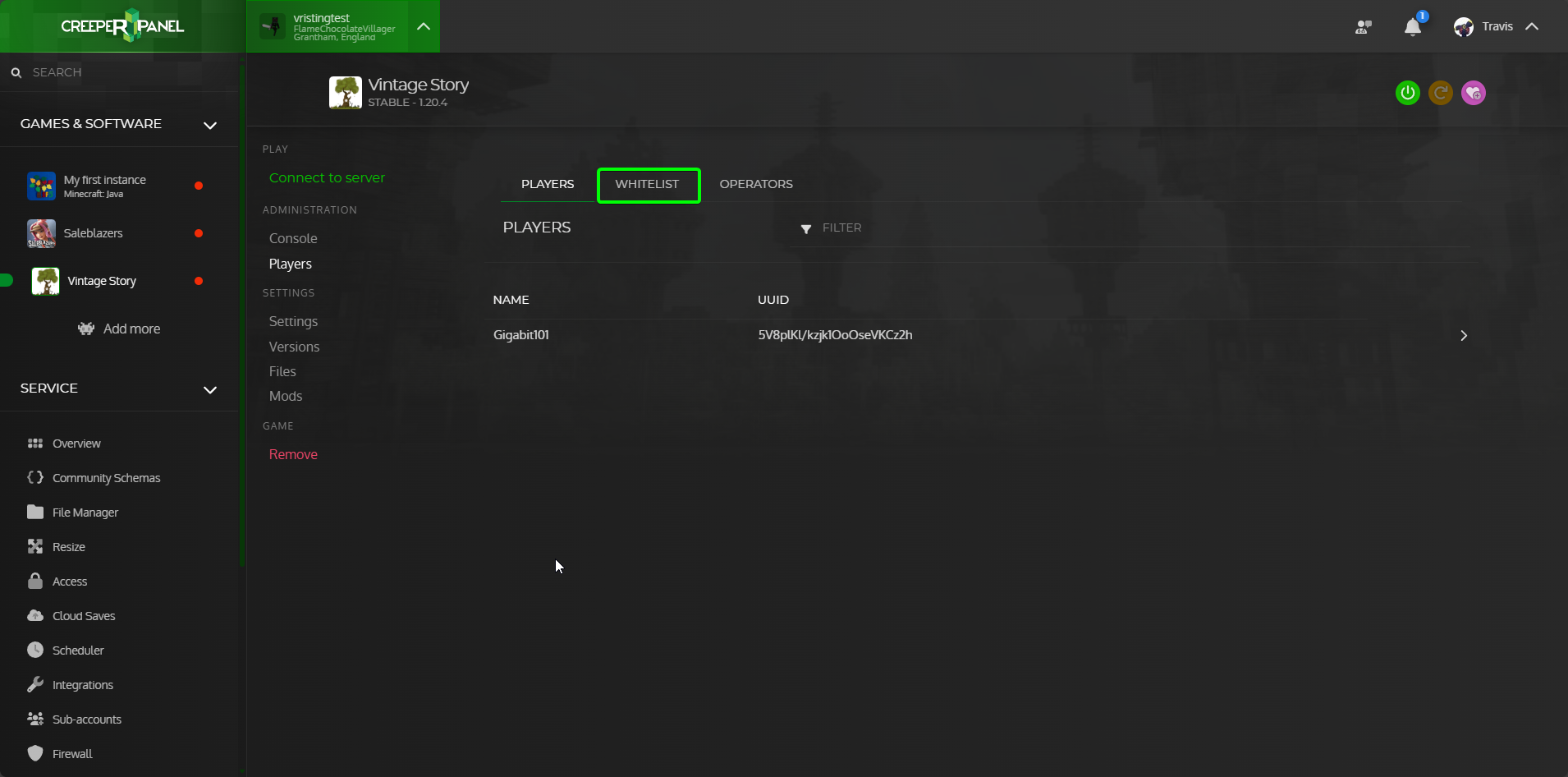1568x777 pixels.
Task: Open the Players admin page
Action: (291, 264)
